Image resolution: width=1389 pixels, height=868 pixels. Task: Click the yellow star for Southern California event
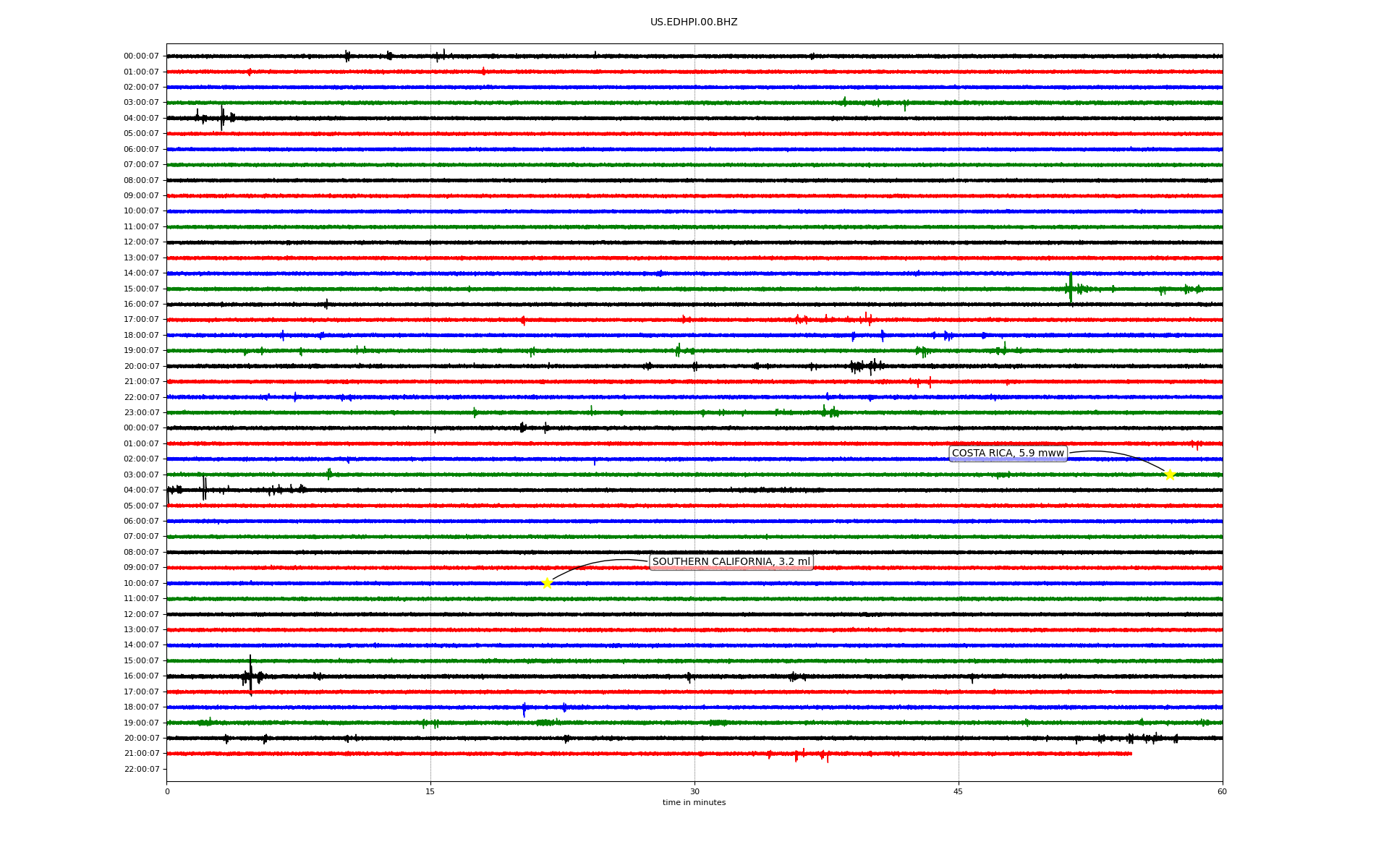pos(547,583)
